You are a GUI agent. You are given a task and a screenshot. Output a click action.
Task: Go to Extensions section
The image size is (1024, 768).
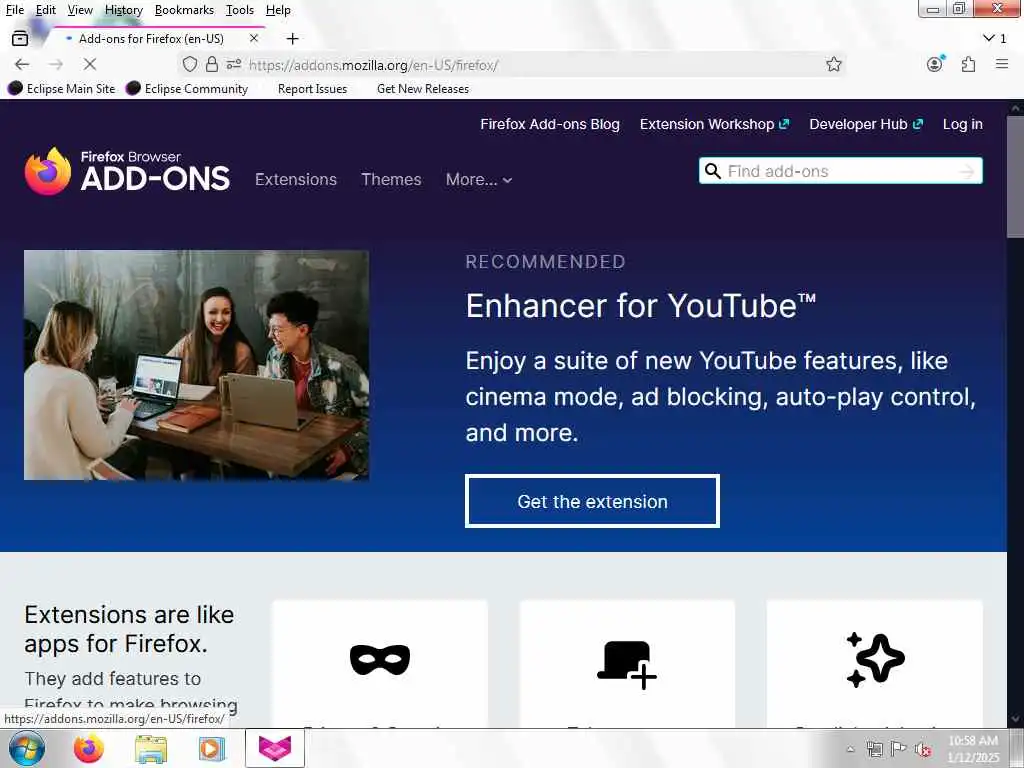coord(296,180)
